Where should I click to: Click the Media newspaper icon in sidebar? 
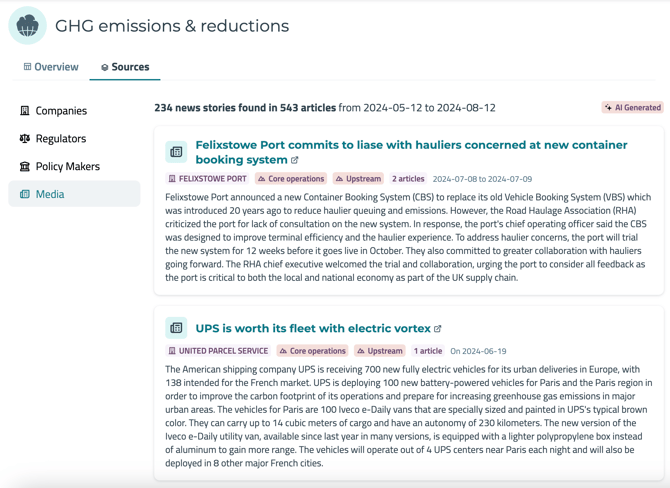point(25,194)
